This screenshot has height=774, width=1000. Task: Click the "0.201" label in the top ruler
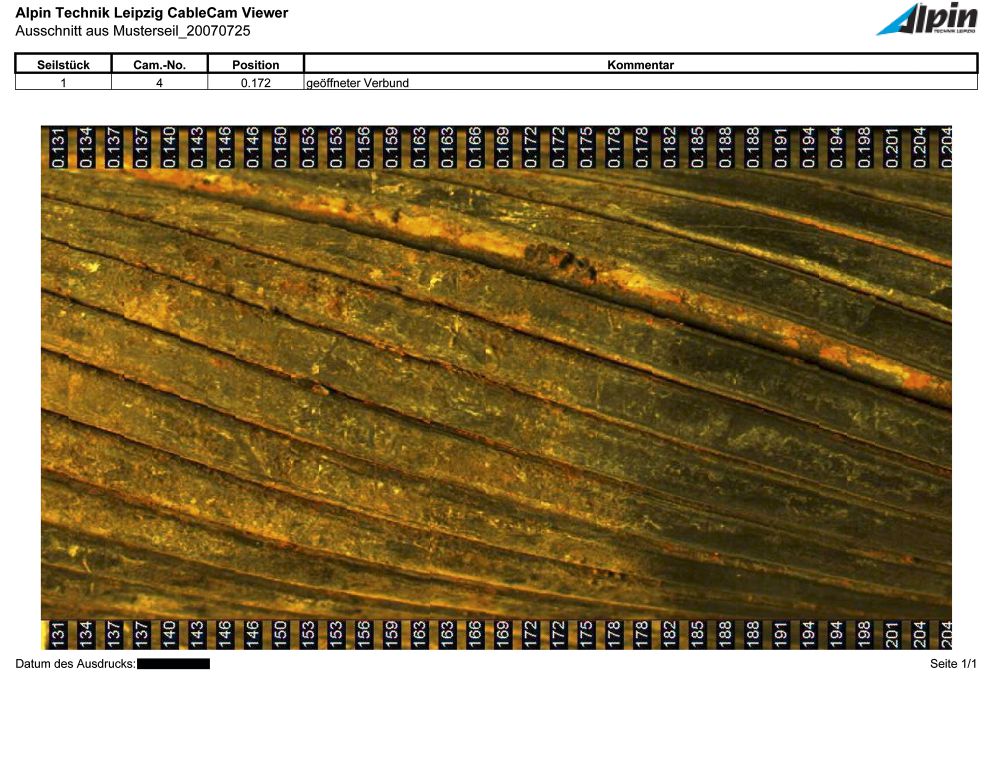[x=892, y=147]
